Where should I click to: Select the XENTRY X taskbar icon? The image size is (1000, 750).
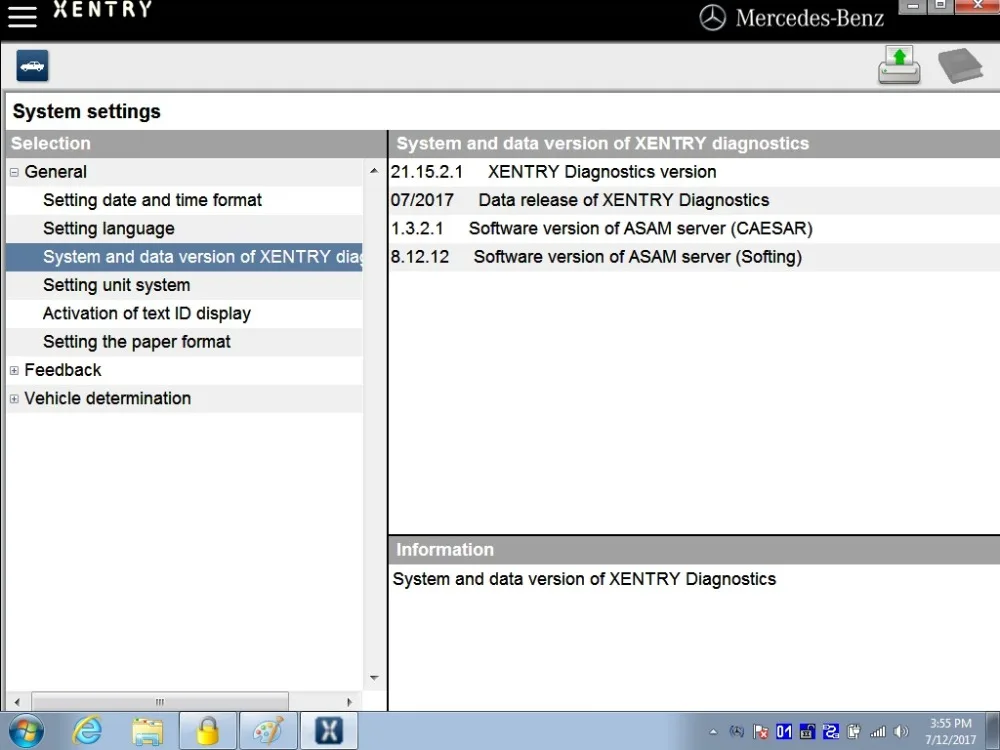coord(329,731)
